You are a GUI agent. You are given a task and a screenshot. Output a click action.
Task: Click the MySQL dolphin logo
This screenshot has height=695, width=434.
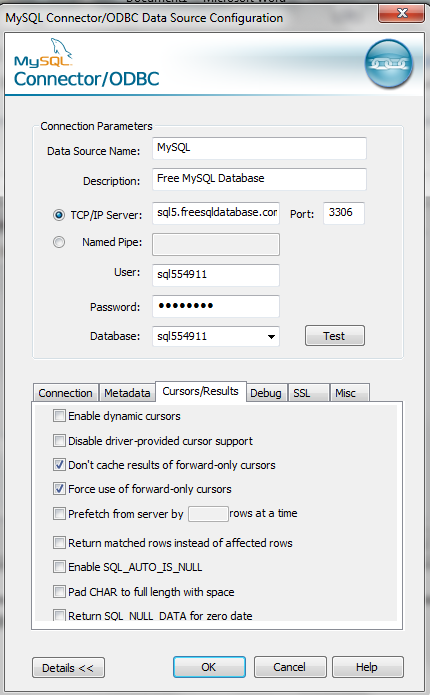point(43,53)
